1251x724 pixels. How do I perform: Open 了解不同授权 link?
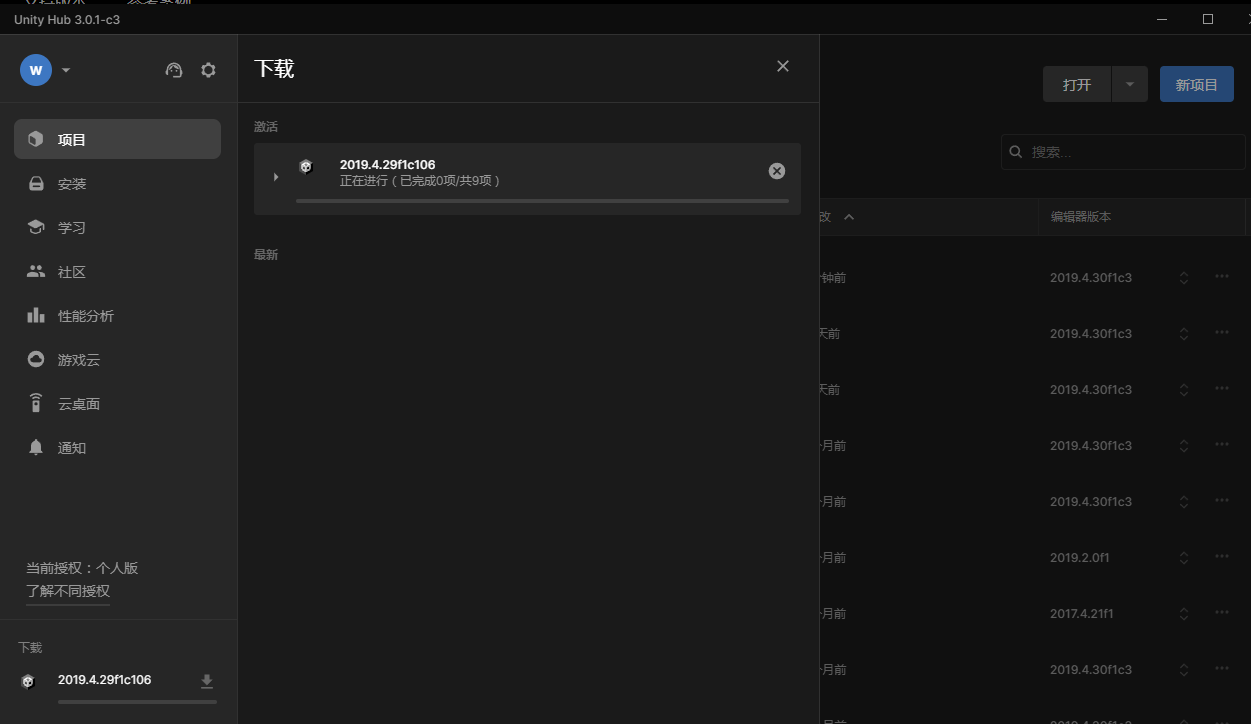68,591
